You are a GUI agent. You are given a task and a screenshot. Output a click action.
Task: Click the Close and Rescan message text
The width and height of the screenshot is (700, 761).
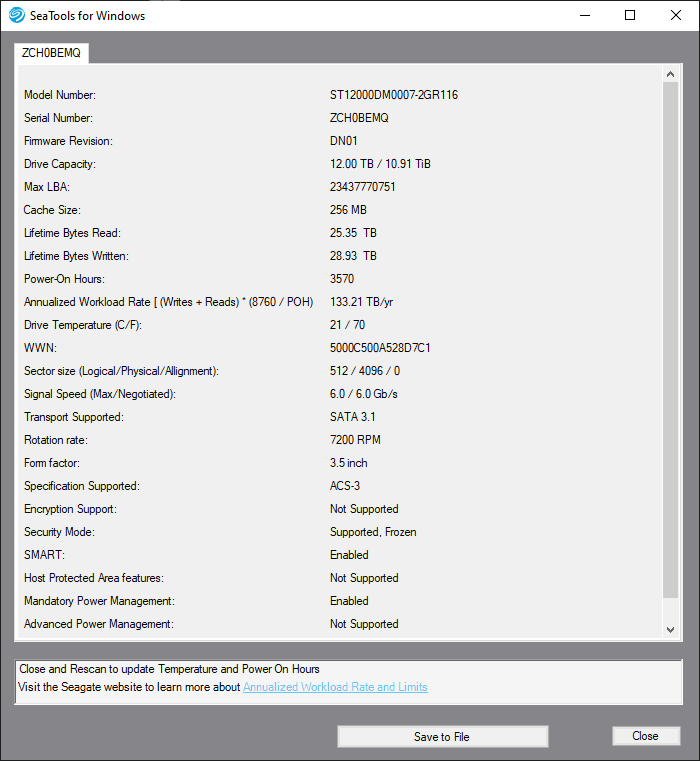pos(169,669)
